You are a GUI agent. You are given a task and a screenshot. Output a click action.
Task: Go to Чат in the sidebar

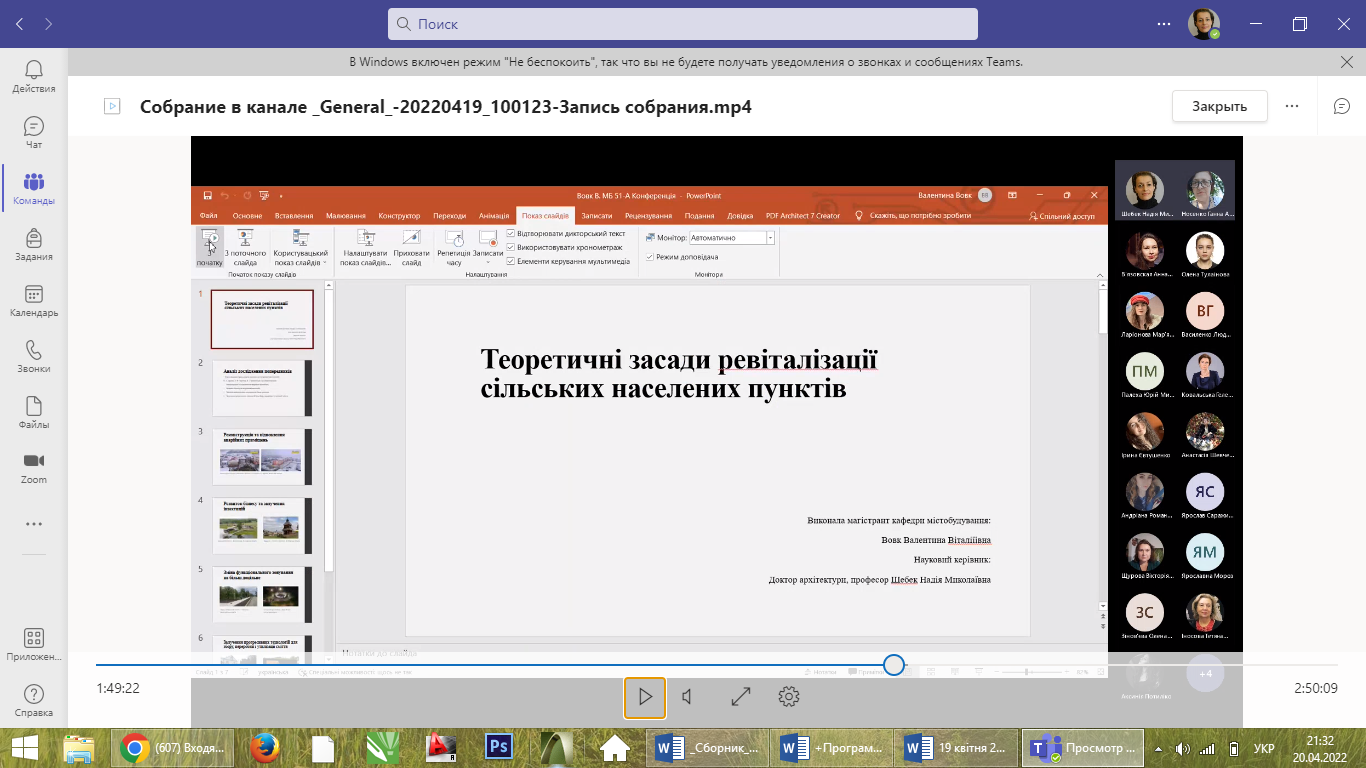pyautogui.click(x=33, y=132)
